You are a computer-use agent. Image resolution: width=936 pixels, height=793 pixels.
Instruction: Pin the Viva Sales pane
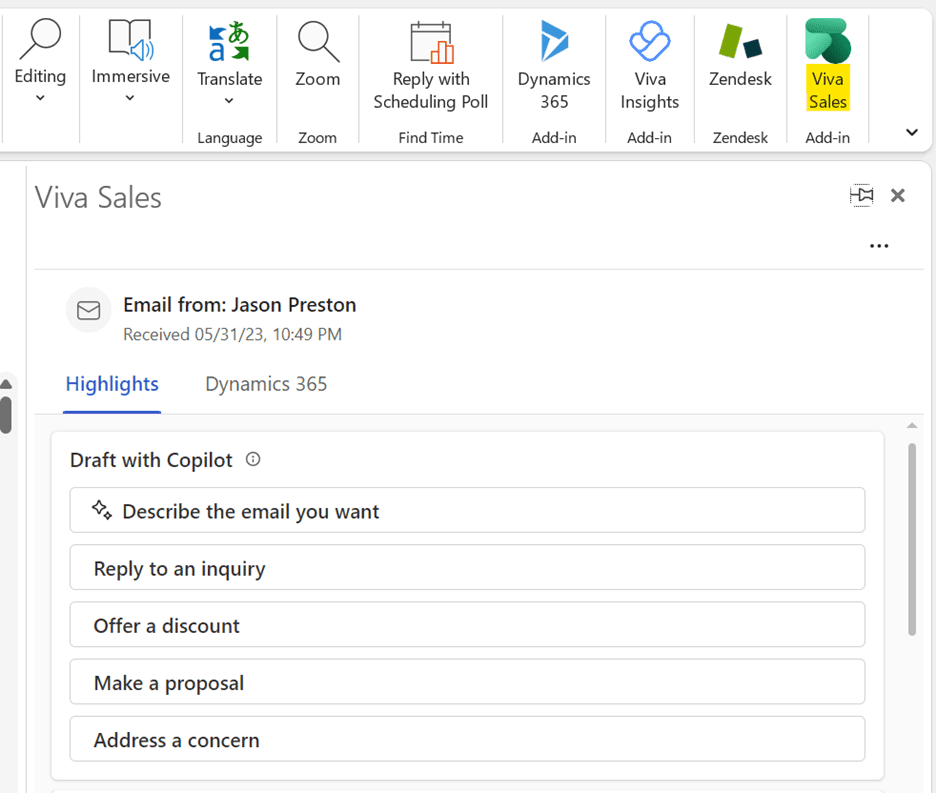tap(861, 196)
